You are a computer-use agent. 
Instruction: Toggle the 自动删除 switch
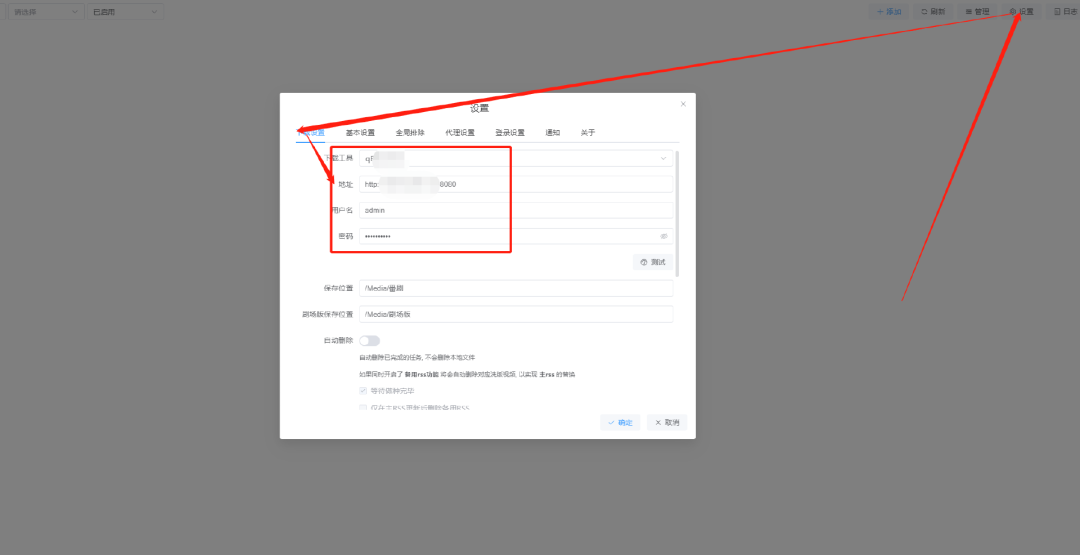[370, 341]
